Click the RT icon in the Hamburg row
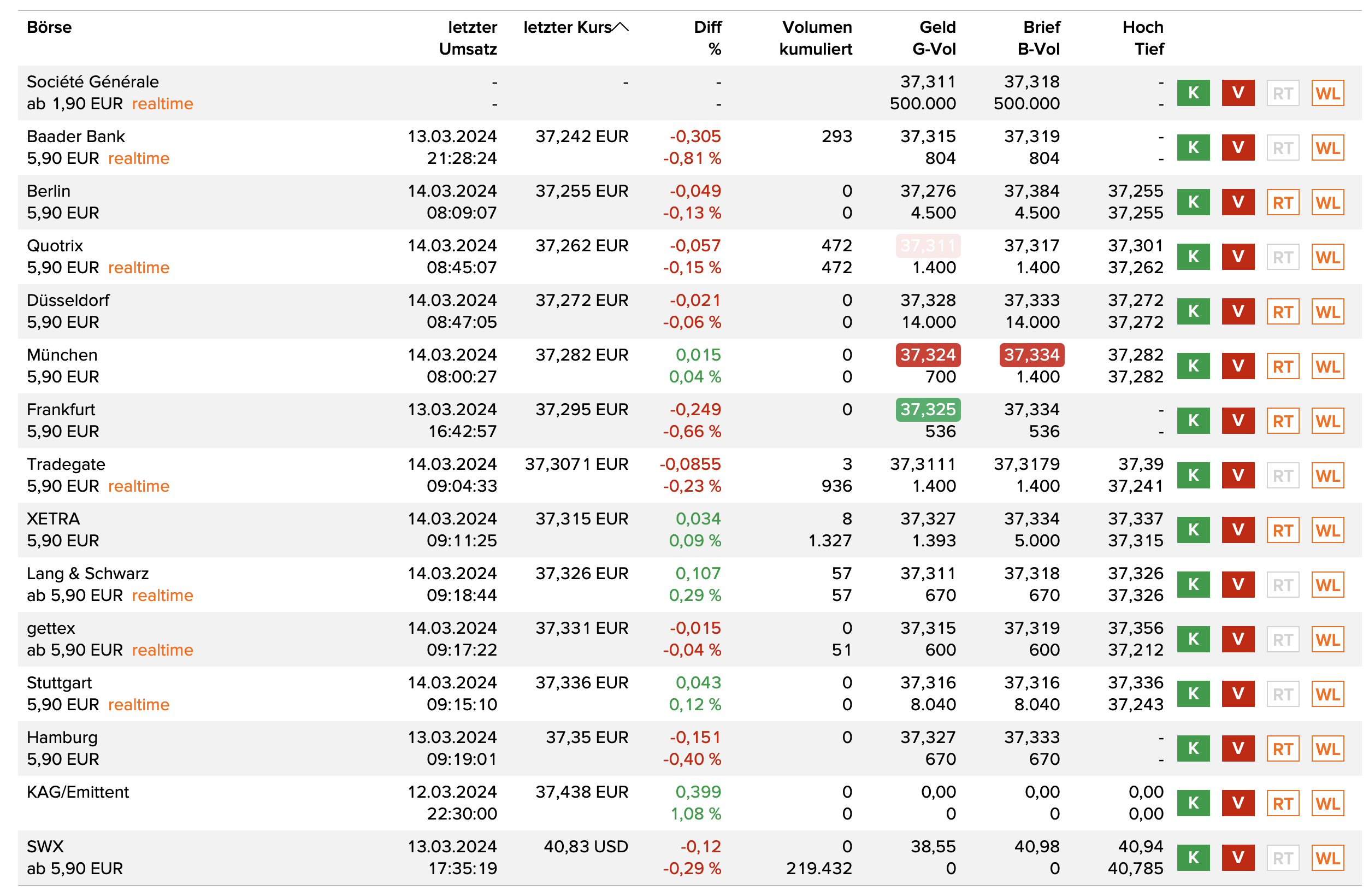Screen dimensions: 1369x896 pyautogui.click(x=1283, y=749)
